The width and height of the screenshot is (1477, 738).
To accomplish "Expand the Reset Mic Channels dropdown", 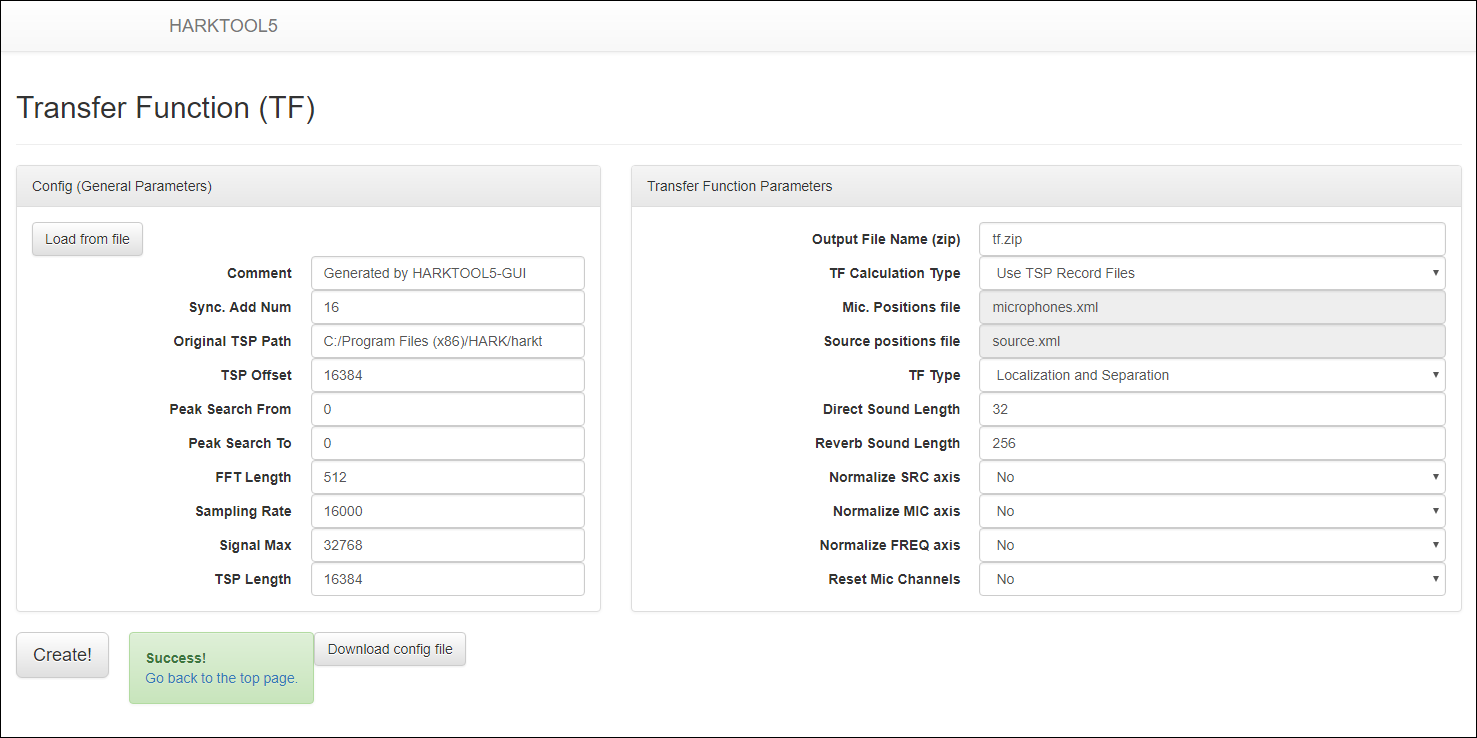I will click(1211, 579).
